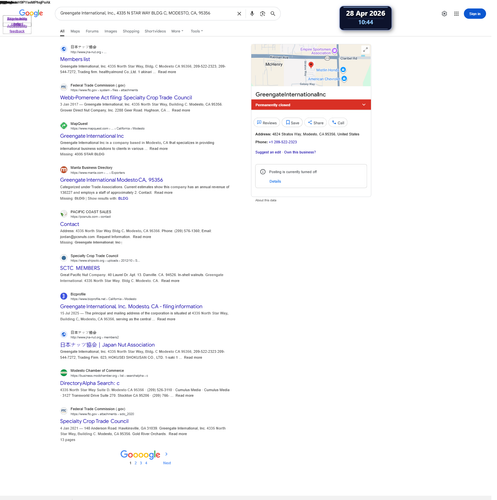Go to results page 3

pos(141,463)
